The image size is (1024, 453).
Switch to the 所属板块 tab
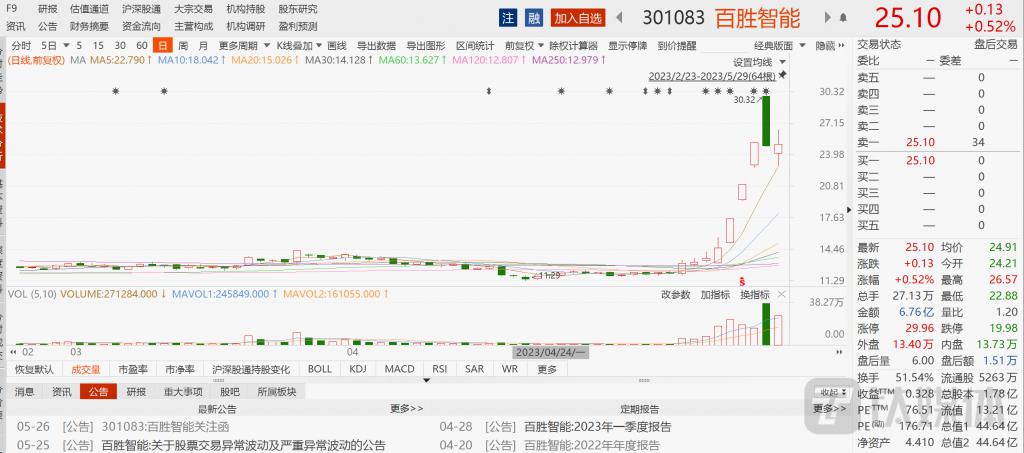(x=277, y=392)
